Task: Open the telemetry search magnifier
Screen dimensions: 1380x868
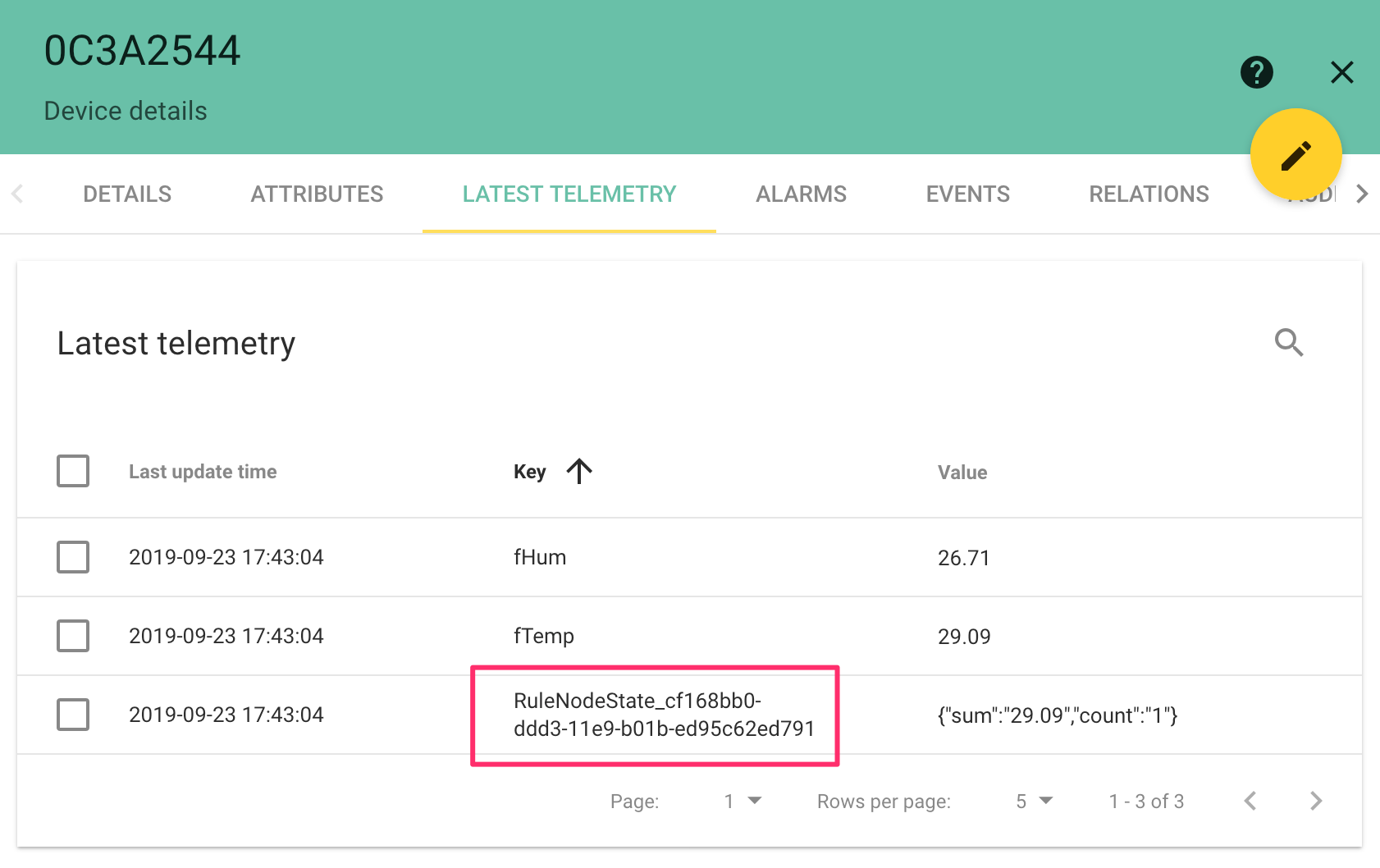Action: pyautogui.click(x=1289, y=343)
